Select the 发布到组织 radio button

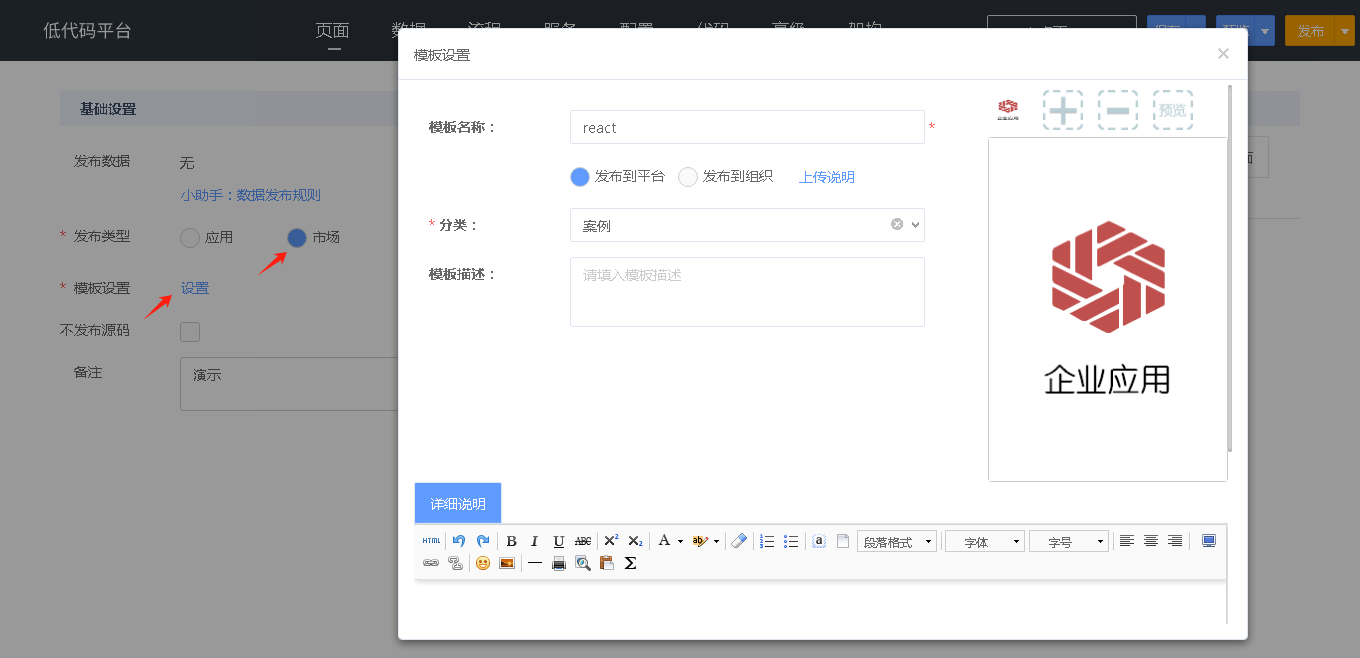688,177
